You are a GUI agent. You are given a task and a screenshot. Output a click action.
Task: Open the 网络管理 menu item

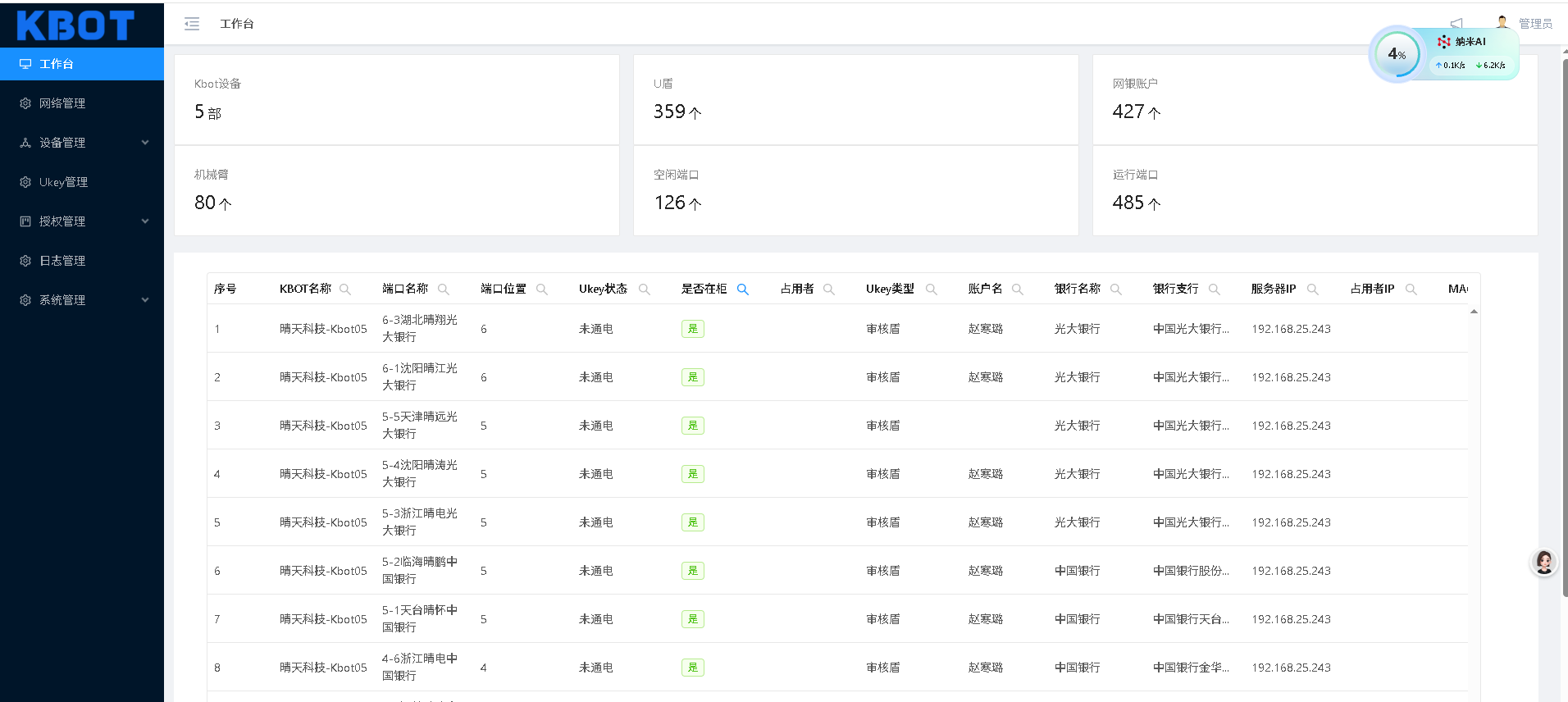(62, 103)
